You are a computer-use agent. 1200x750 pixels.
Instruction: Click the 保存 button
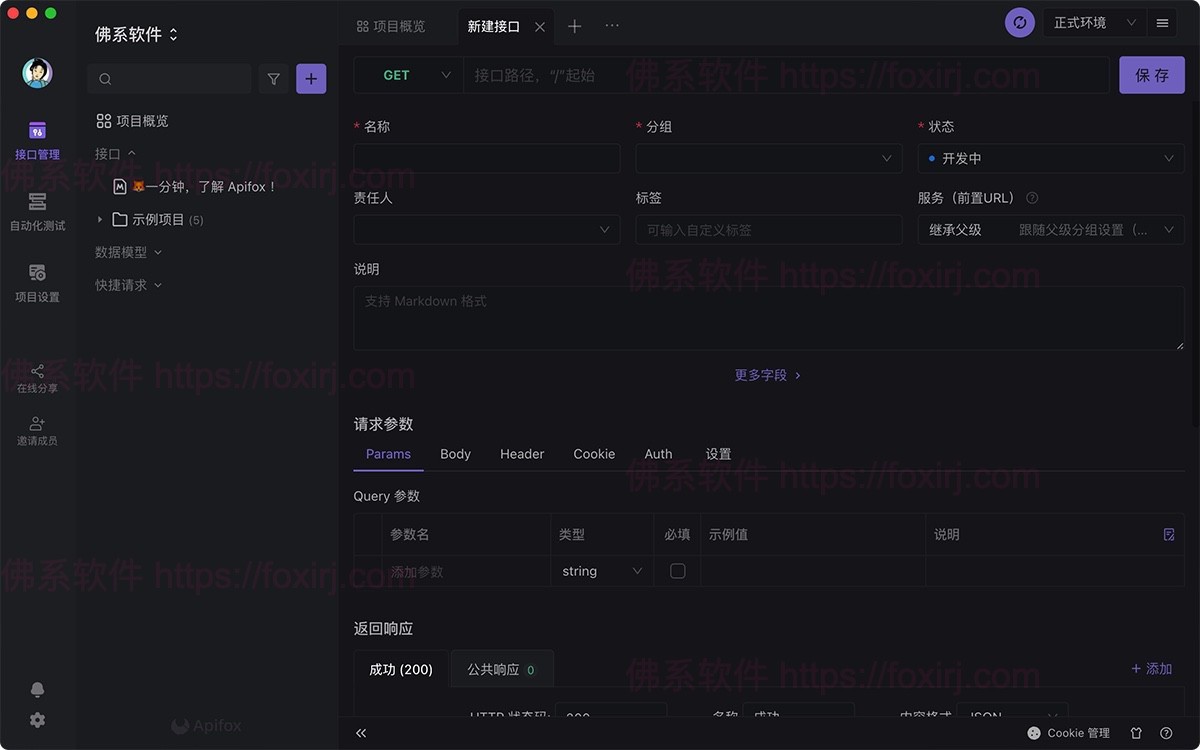(x=1151, y=75)
